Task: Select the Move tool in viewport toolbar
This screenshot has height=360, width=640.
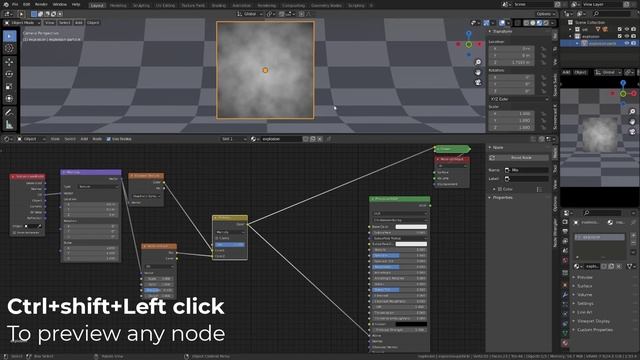Action: click(x=9, y=62)
